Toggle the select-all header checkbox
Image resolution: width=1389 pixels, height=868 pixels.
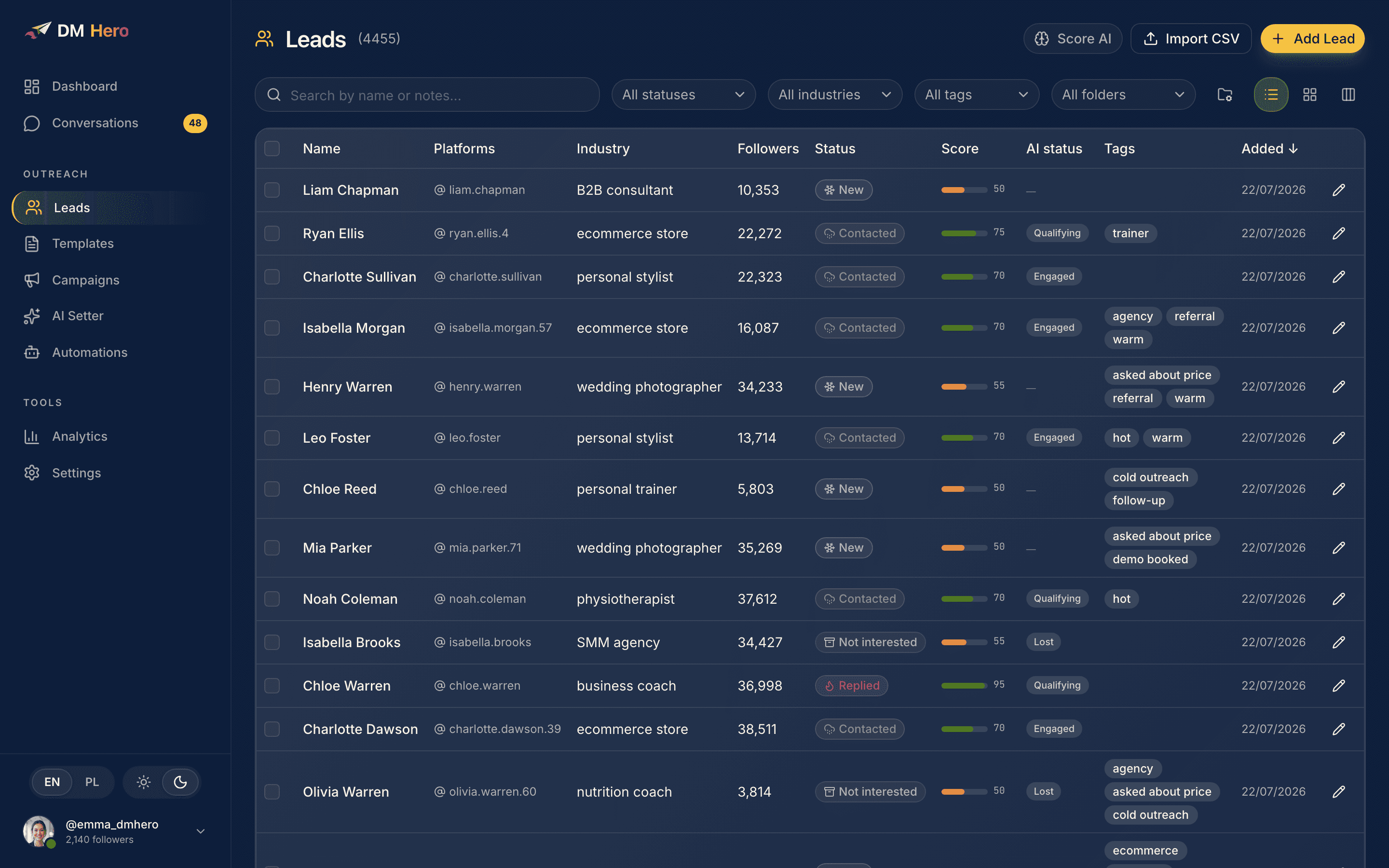click(x=272, y=149)
